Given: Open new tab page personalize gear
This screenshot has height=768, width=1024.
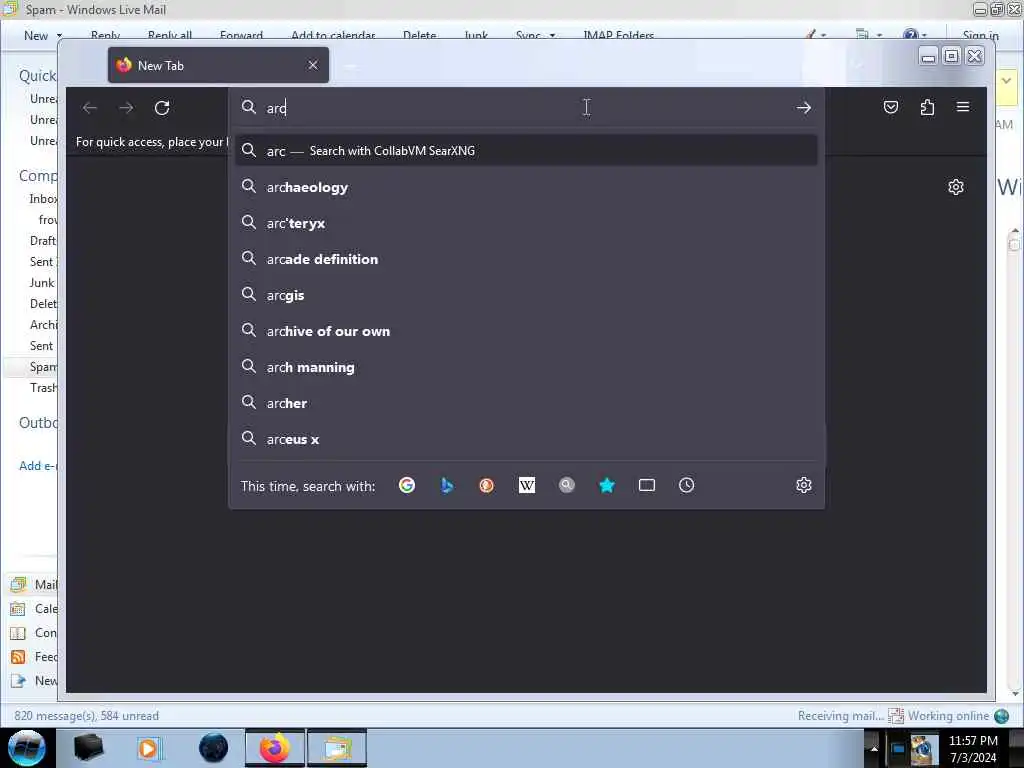Looking at the screenshot, I should pos(955,187).
